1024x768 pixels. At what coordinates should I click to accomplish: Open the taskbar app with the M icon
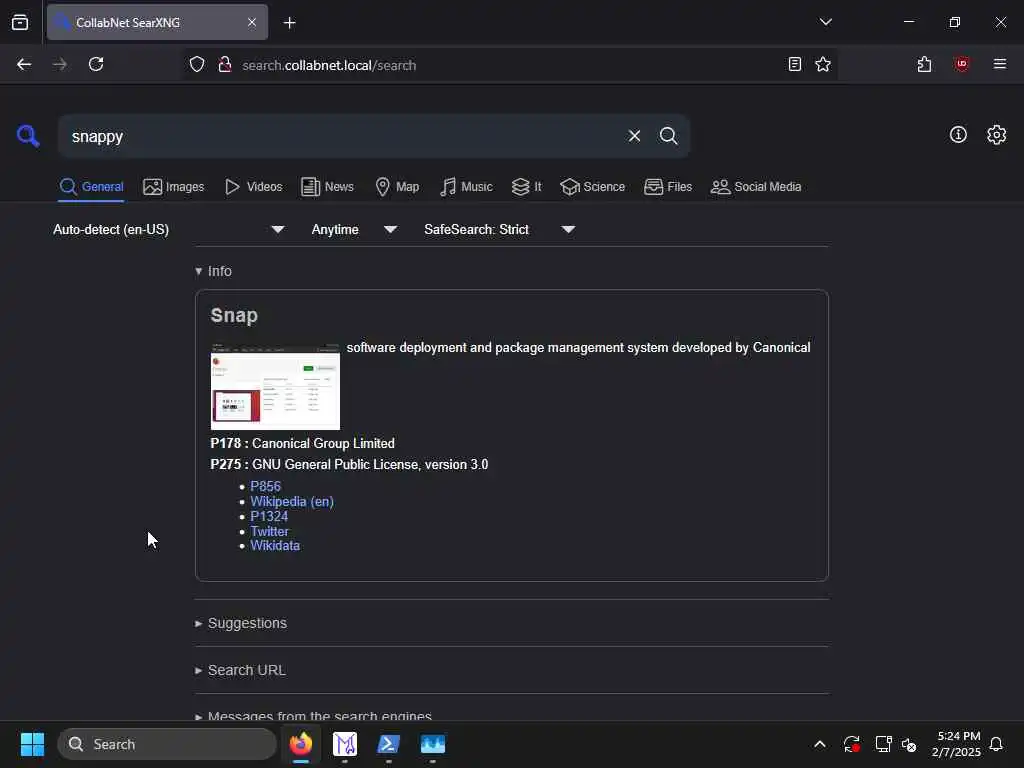point(345,744)
